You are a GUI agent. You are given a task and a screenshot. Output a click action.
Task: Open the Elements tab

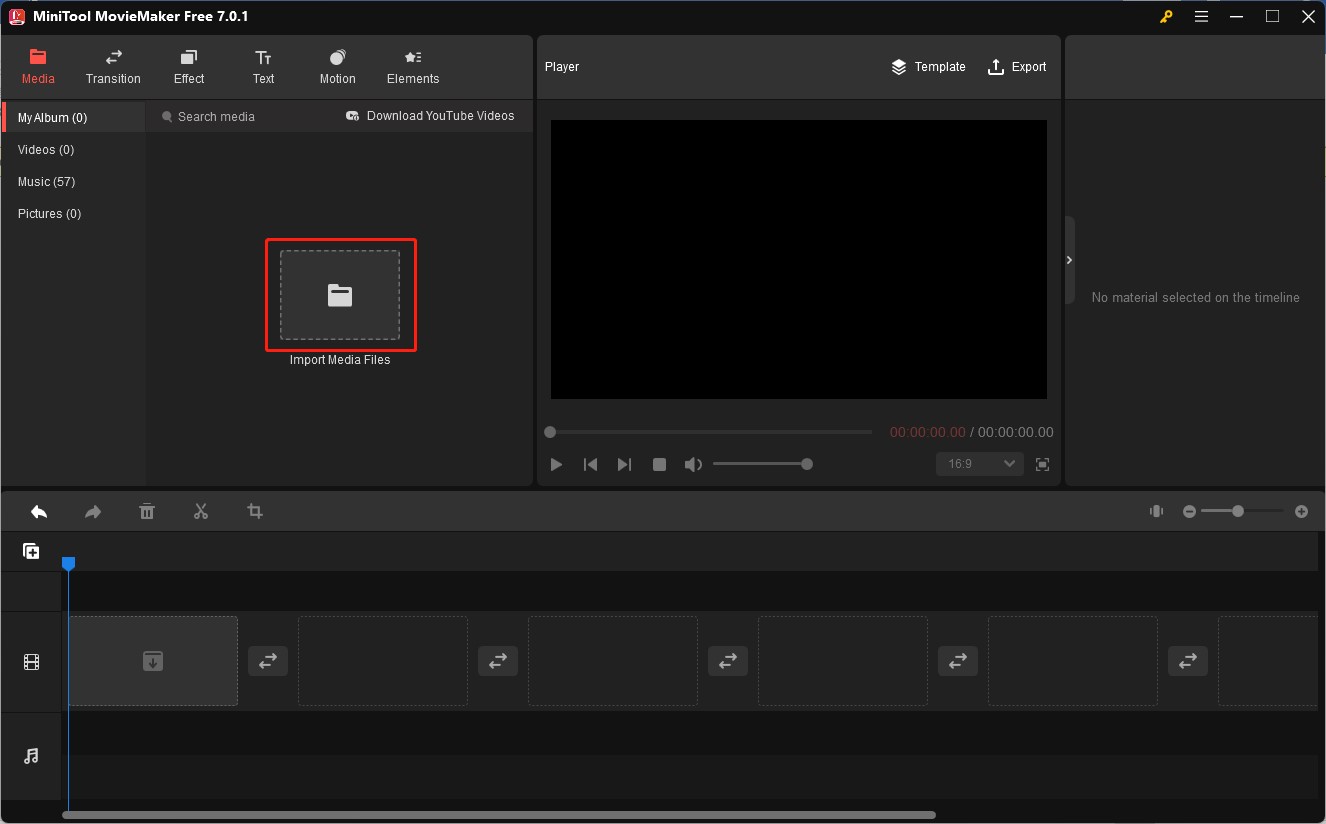[x=412, y=67]
